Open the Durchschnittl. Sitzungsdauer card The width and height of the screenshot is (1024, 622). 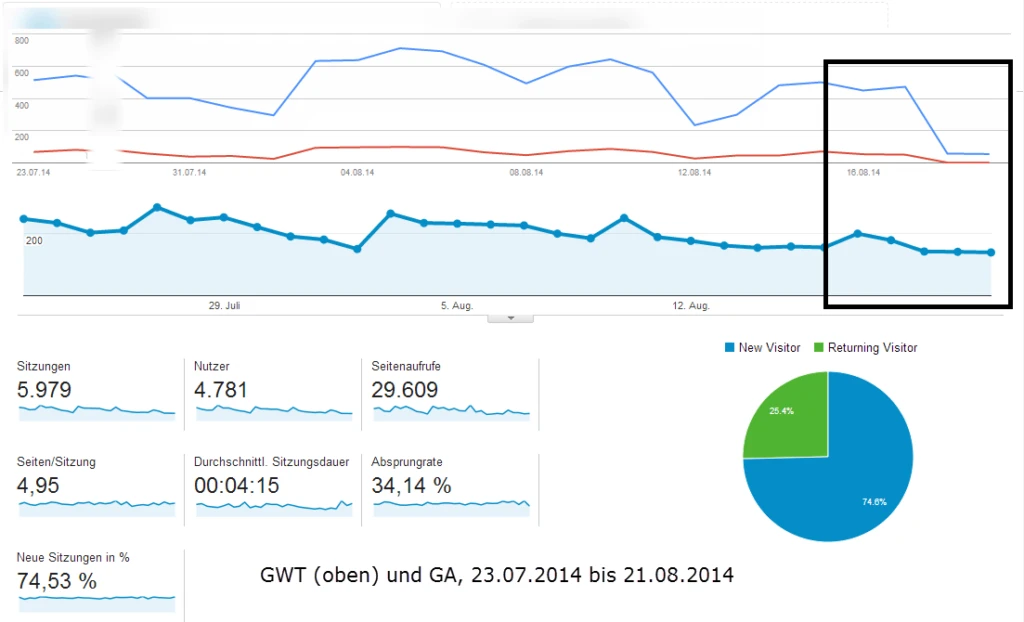pyautogui.click(x=273, y=489)
